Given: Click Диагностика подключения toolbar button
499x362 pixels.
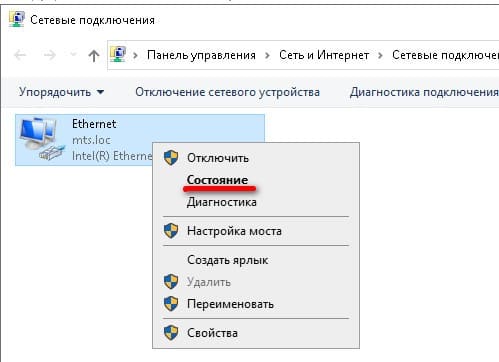Looking at the screenshot, I should pos(424,92).
